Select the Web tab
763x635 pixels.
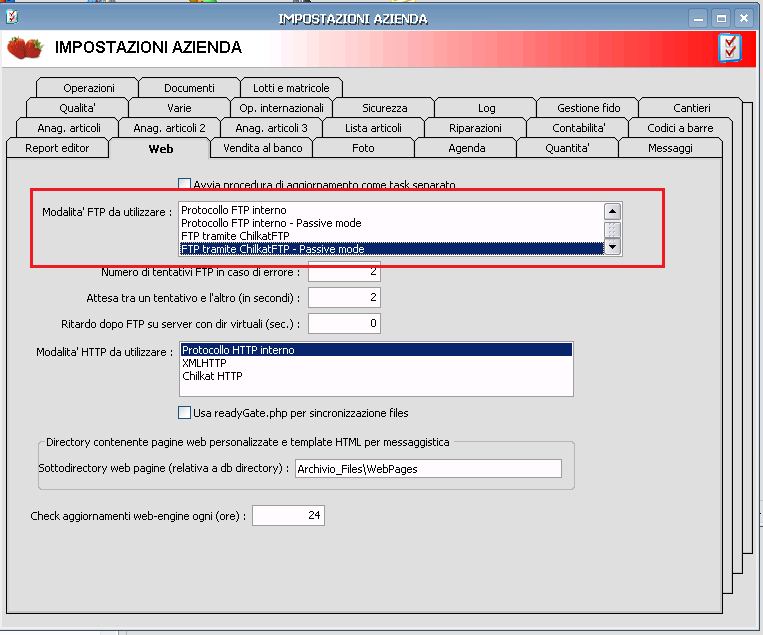[x=161, y=148]
